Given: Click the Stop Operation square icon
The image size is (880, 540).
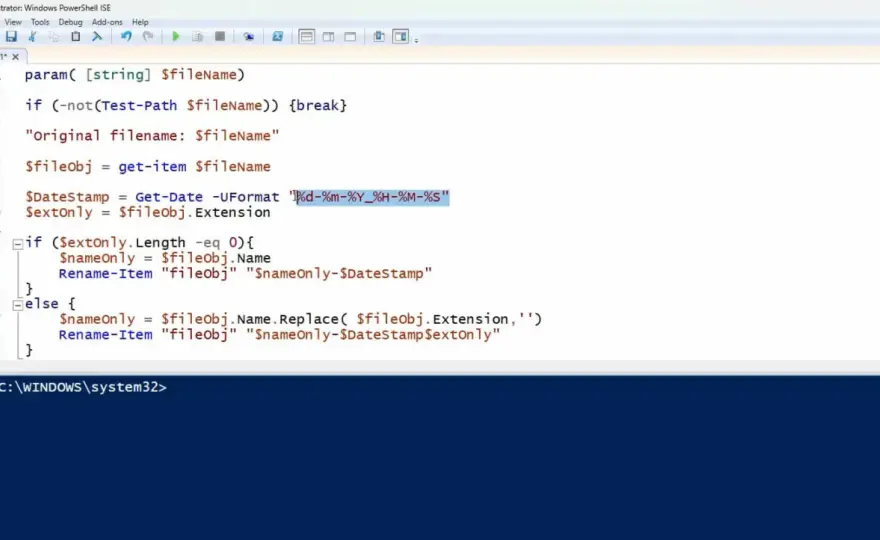Looking at the screenshot, I should (220, 36).
